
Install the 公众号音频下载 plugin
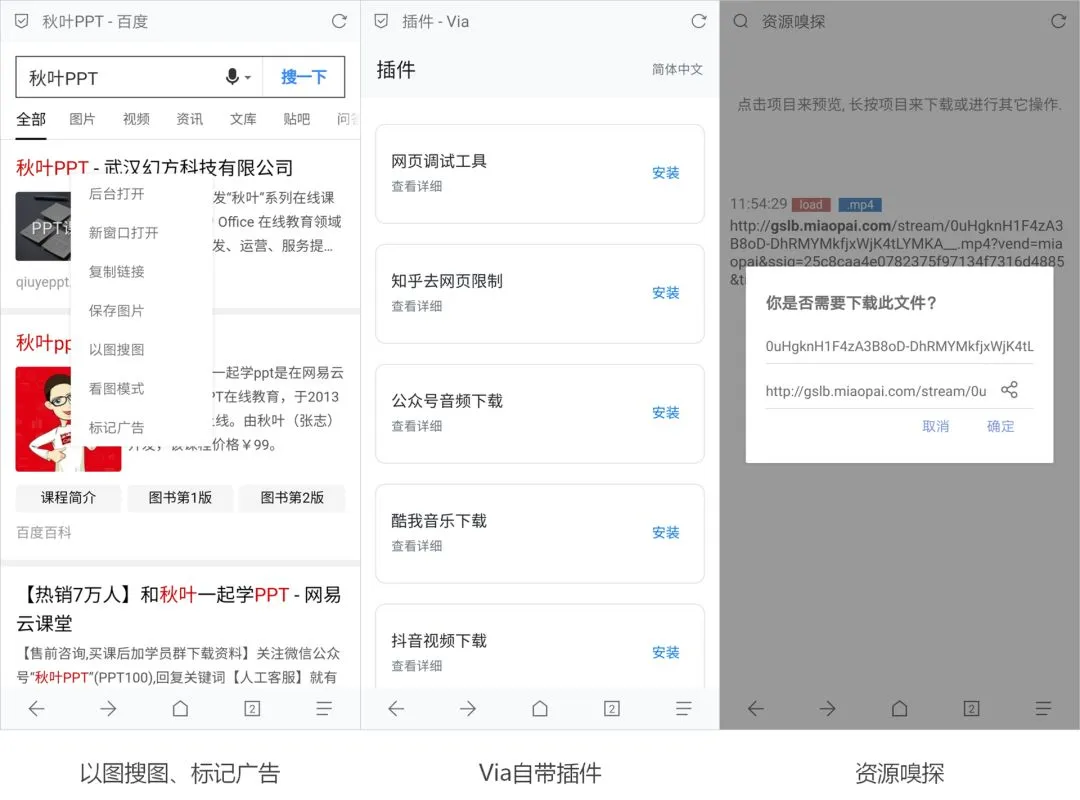click(665, 413)
